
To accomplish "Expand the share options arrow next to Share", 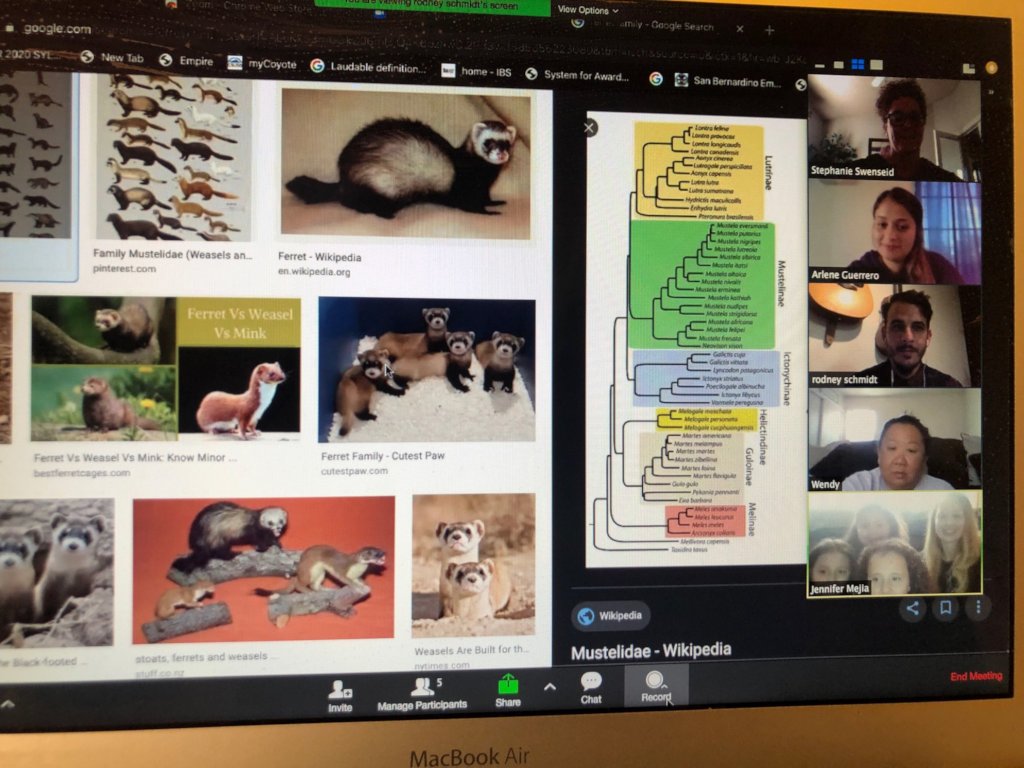I will click(549, 687).
